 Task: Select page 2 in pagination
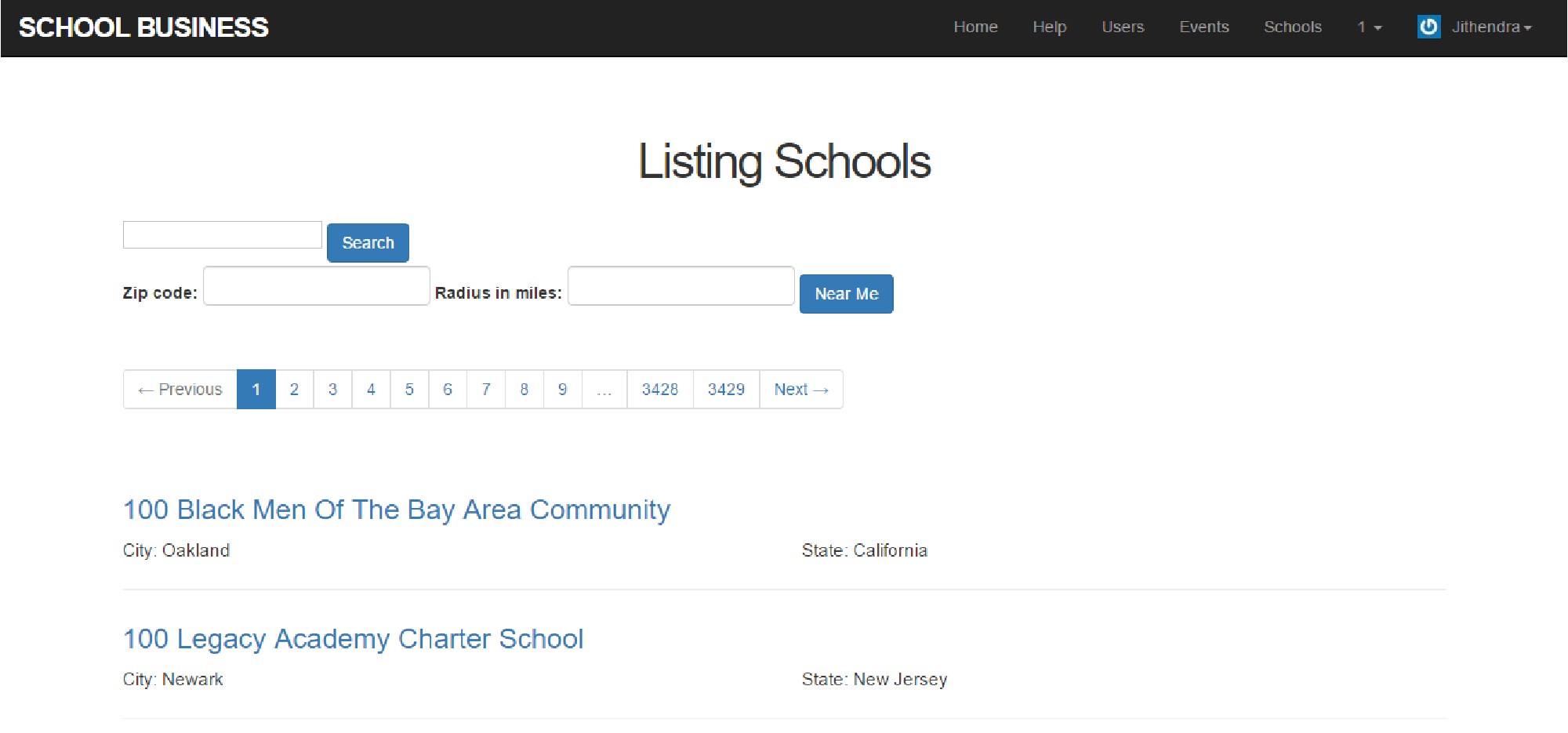[294, 390]
